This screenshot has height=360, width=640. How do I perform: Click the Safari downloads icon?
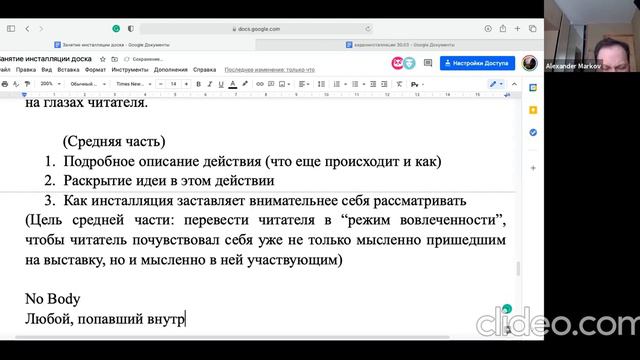pos(488,29)
